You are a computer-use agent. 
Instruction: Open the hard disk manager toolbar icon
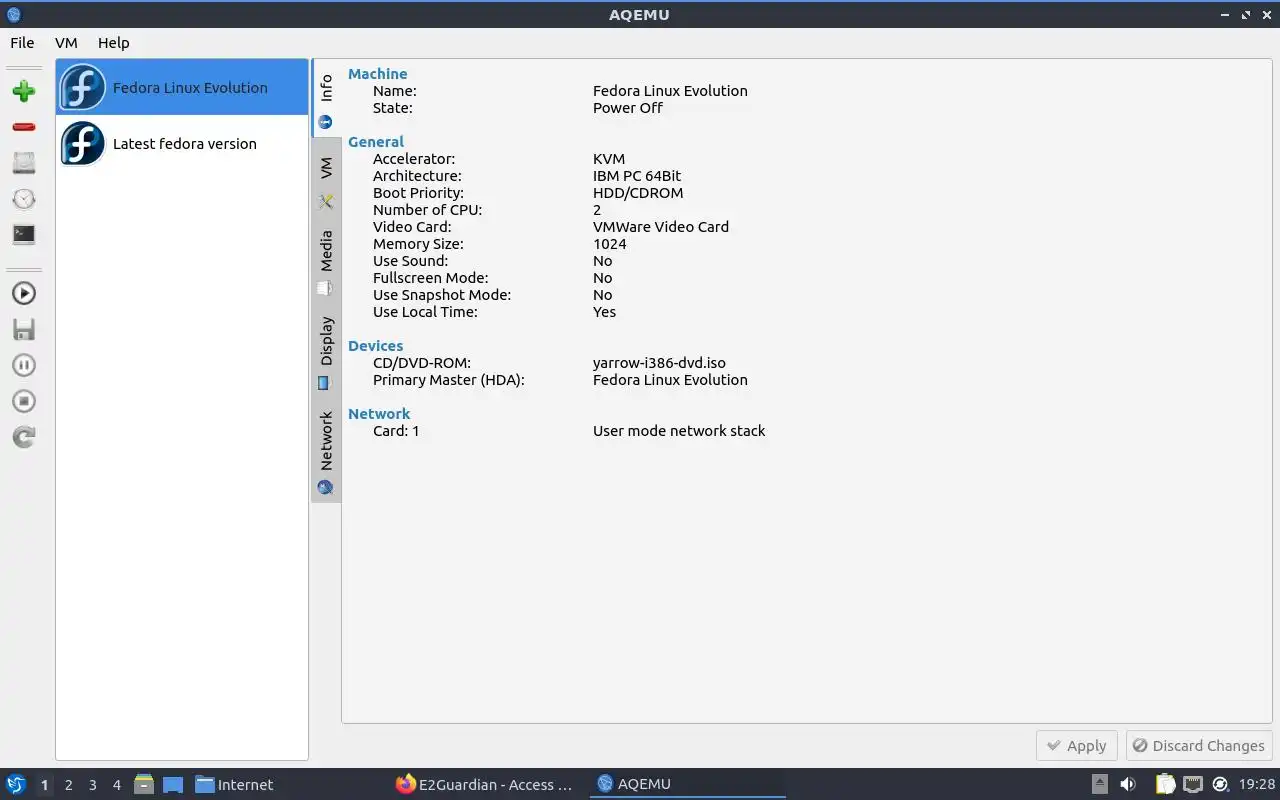pyautogui.click(x=24, y=163)
